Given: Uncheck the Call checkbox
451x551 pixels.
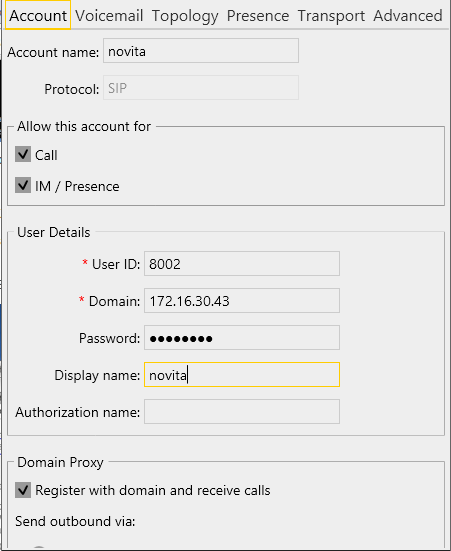Looking at the screenshot, I should [23, 154].
